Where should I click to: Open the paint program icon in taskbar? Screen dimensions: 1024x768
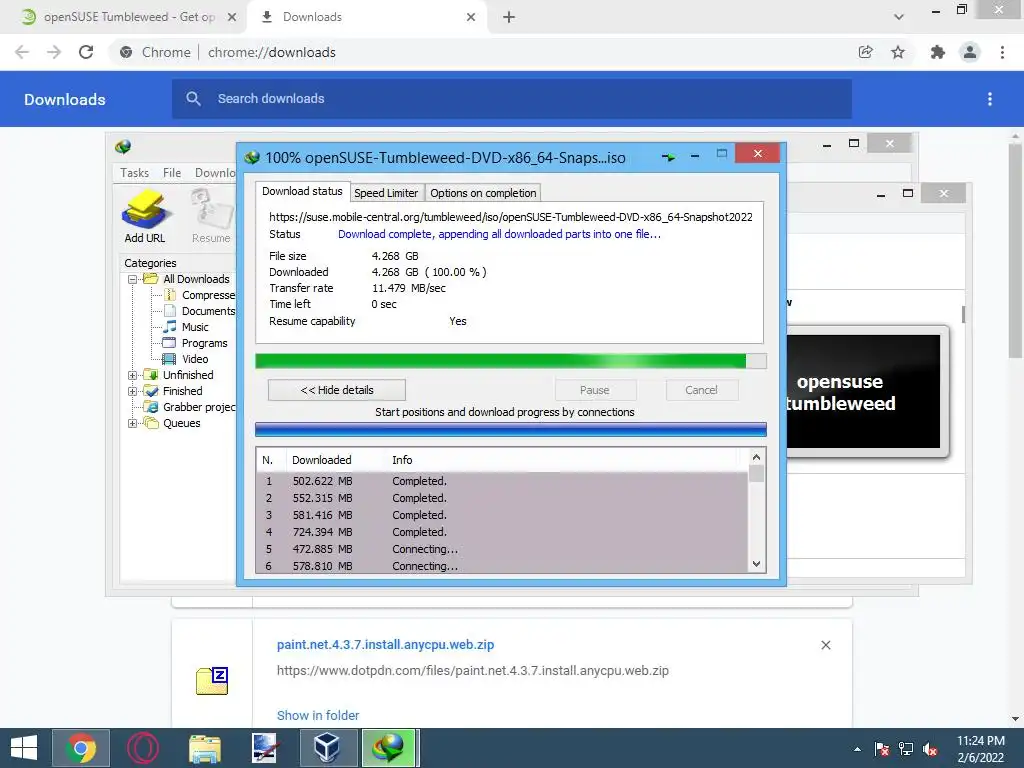click(x=266, y=748)
